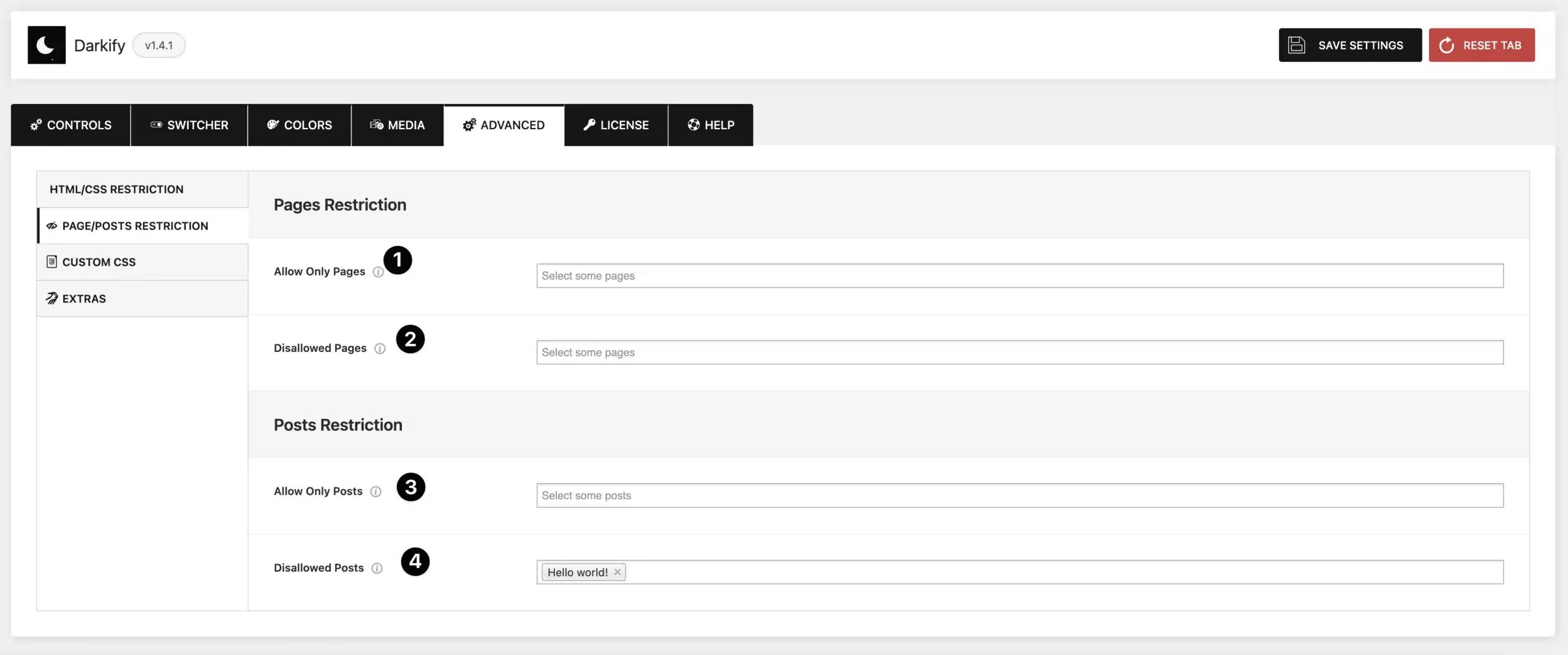Click info icon next to Allow Only Posts
The image size is (1568, 655).
[x=376, y=492]
